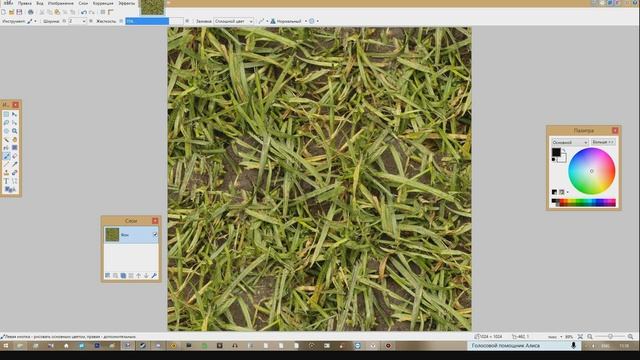Click fit-to-window icon in status bar

click(x=580, y=337)
